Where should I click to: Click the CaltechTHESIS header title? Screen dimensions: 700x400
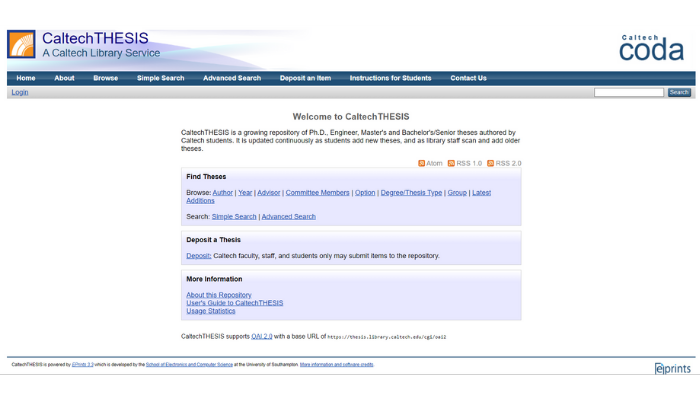(x=95, y=38)
